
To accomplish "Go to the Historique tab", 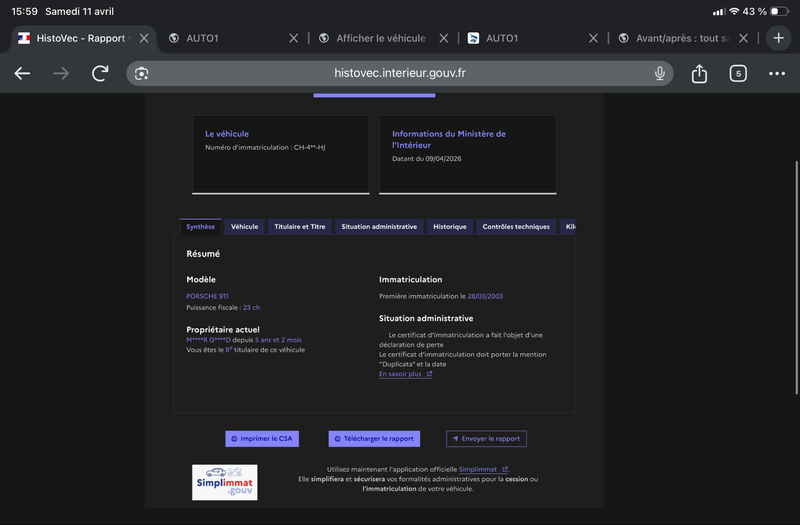I will [449, 227].
